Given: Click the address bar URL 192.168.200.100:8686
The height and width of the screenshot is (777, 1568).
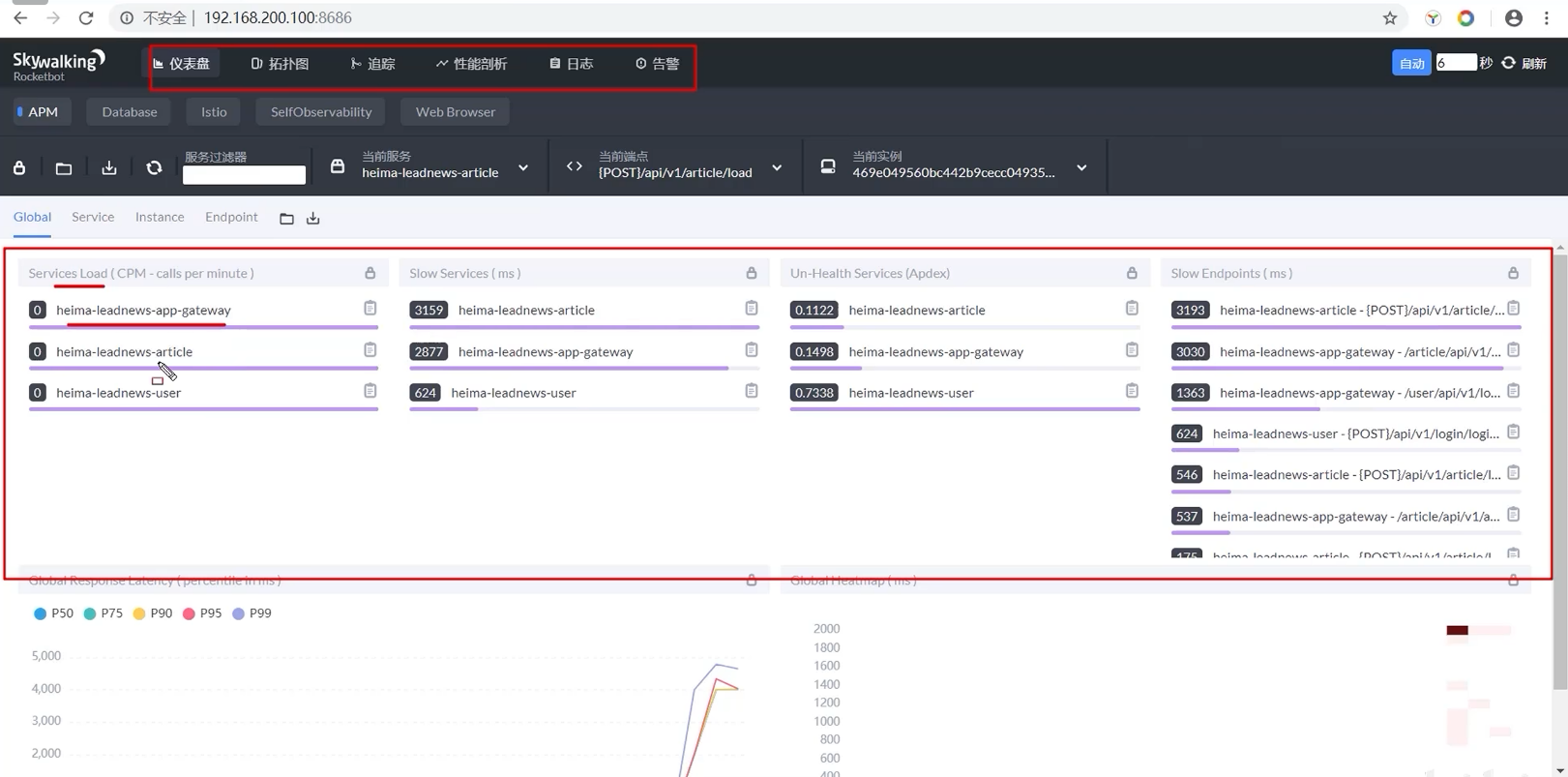Looking at the screenshot, I should pyautogui.click(x=278, y=18).
